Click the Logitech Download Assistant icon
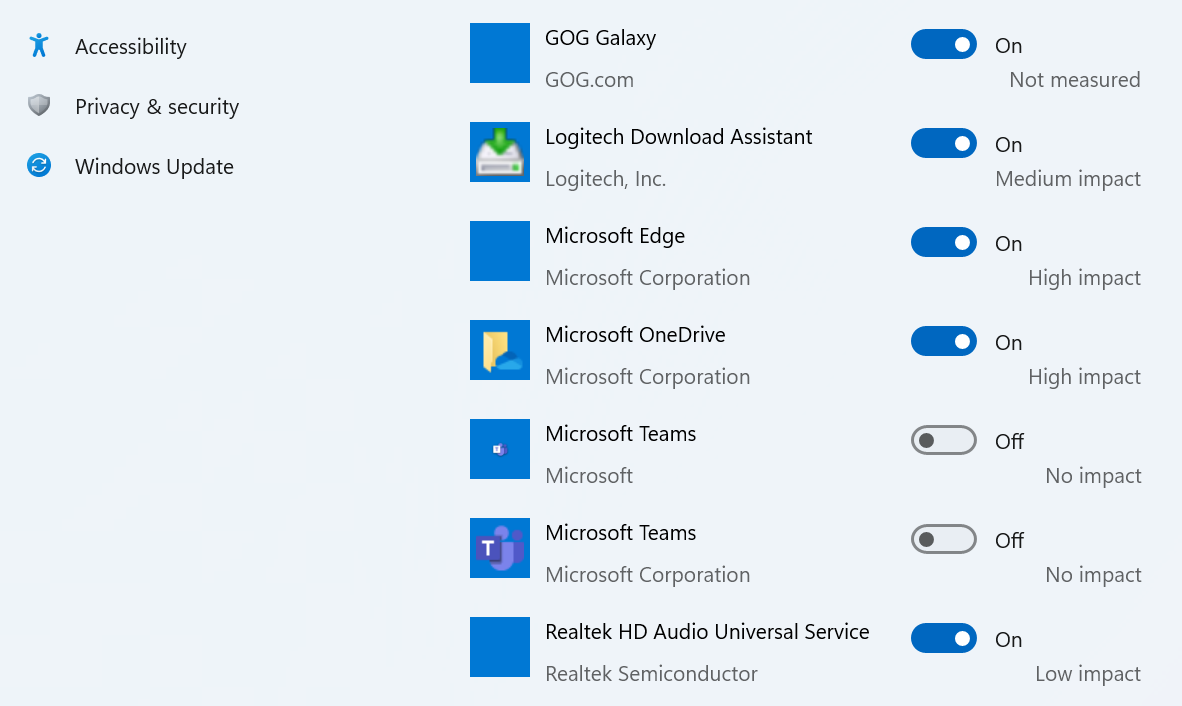Image resolution: width=1182 pixels, height=706 pixels. (500, 152)
